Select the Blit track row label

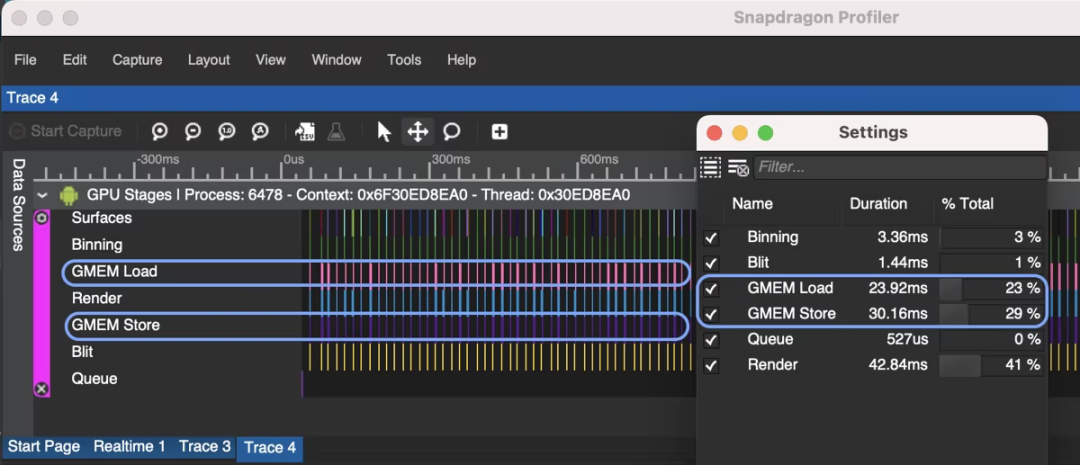click(x=83, y=352)
